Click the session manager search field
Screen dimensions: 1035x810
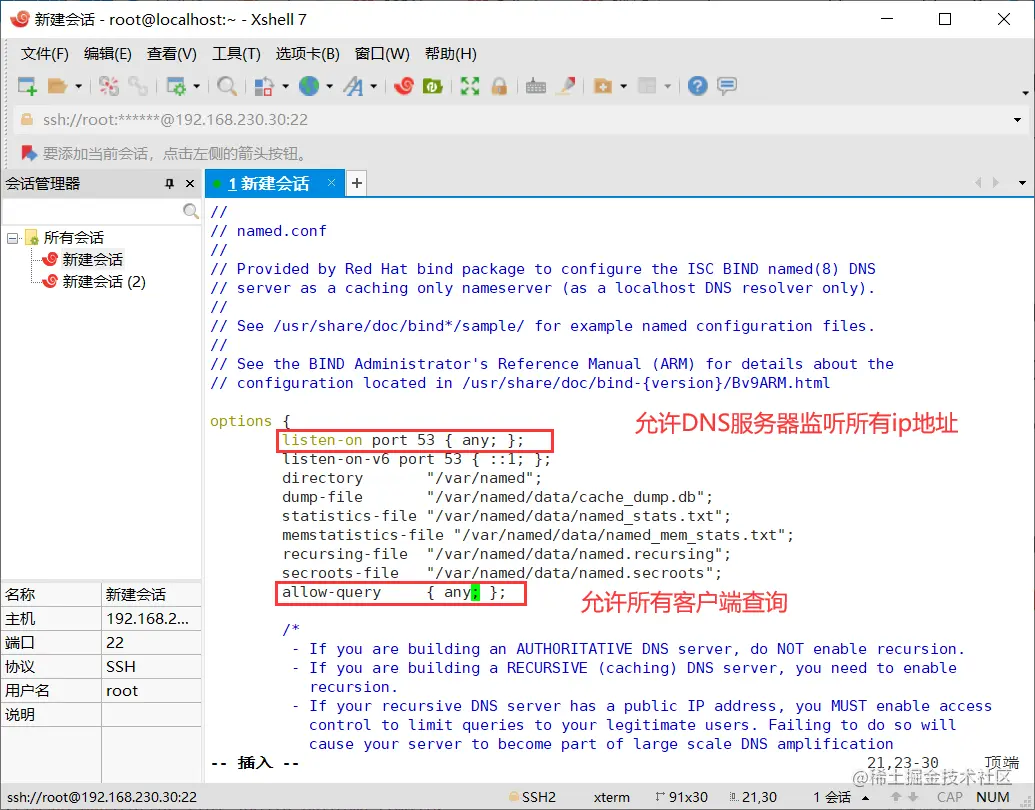[91, 211]
